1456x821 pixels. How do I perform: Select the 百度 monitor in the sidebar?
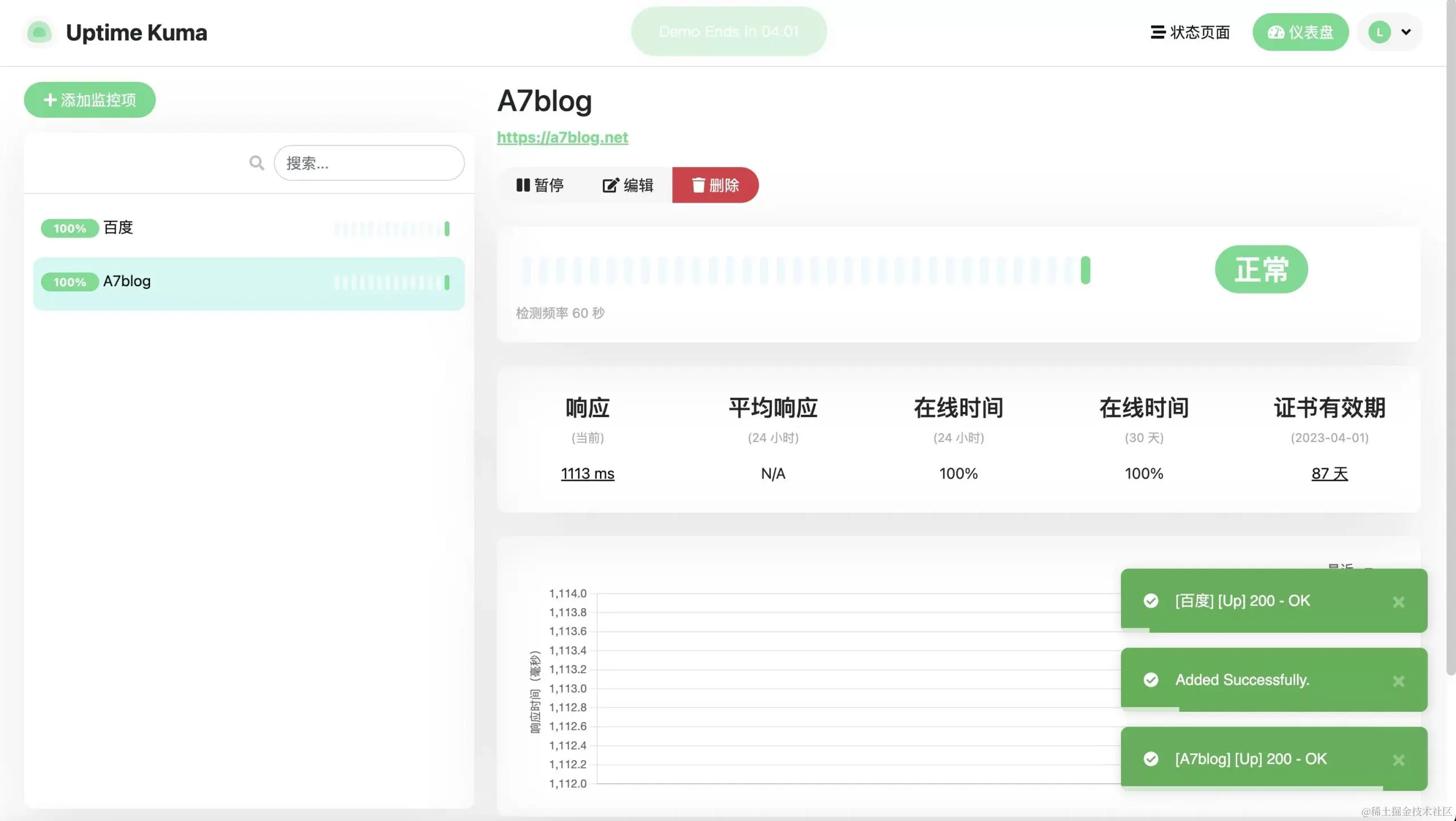171,228
